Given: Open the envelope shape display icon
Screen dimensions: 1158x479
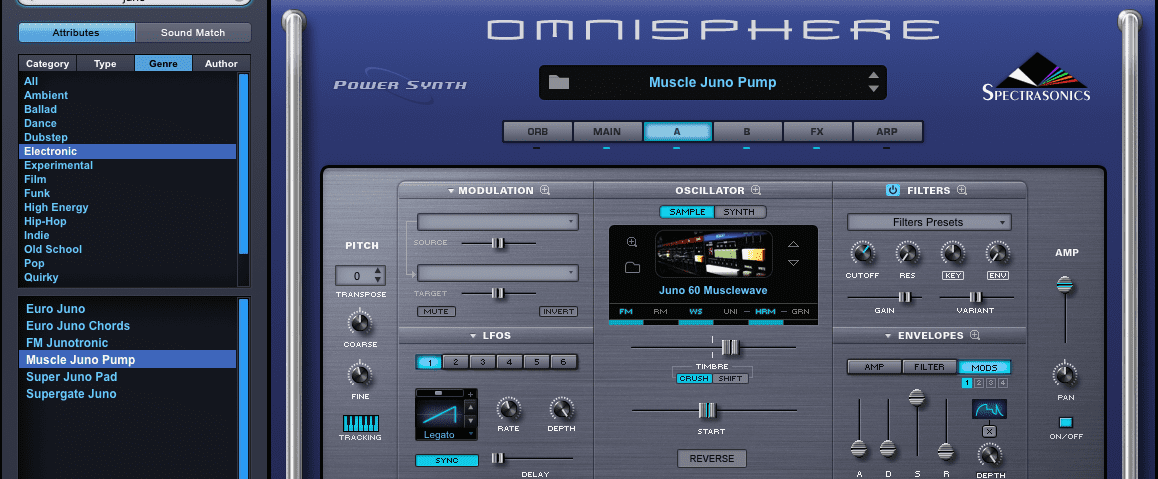Looking at the screenshot, I should 989,409.
